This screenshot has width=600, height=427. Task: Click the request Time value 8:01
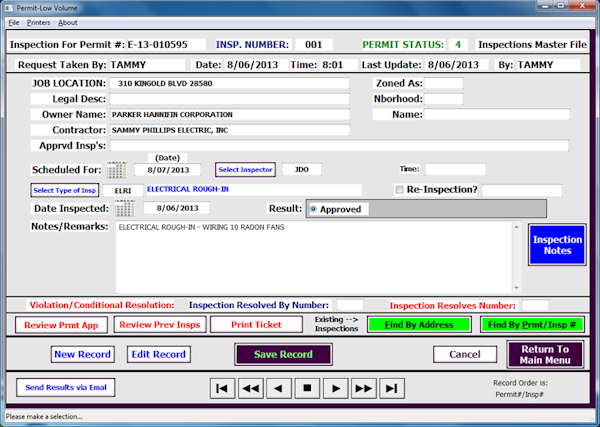333,65
